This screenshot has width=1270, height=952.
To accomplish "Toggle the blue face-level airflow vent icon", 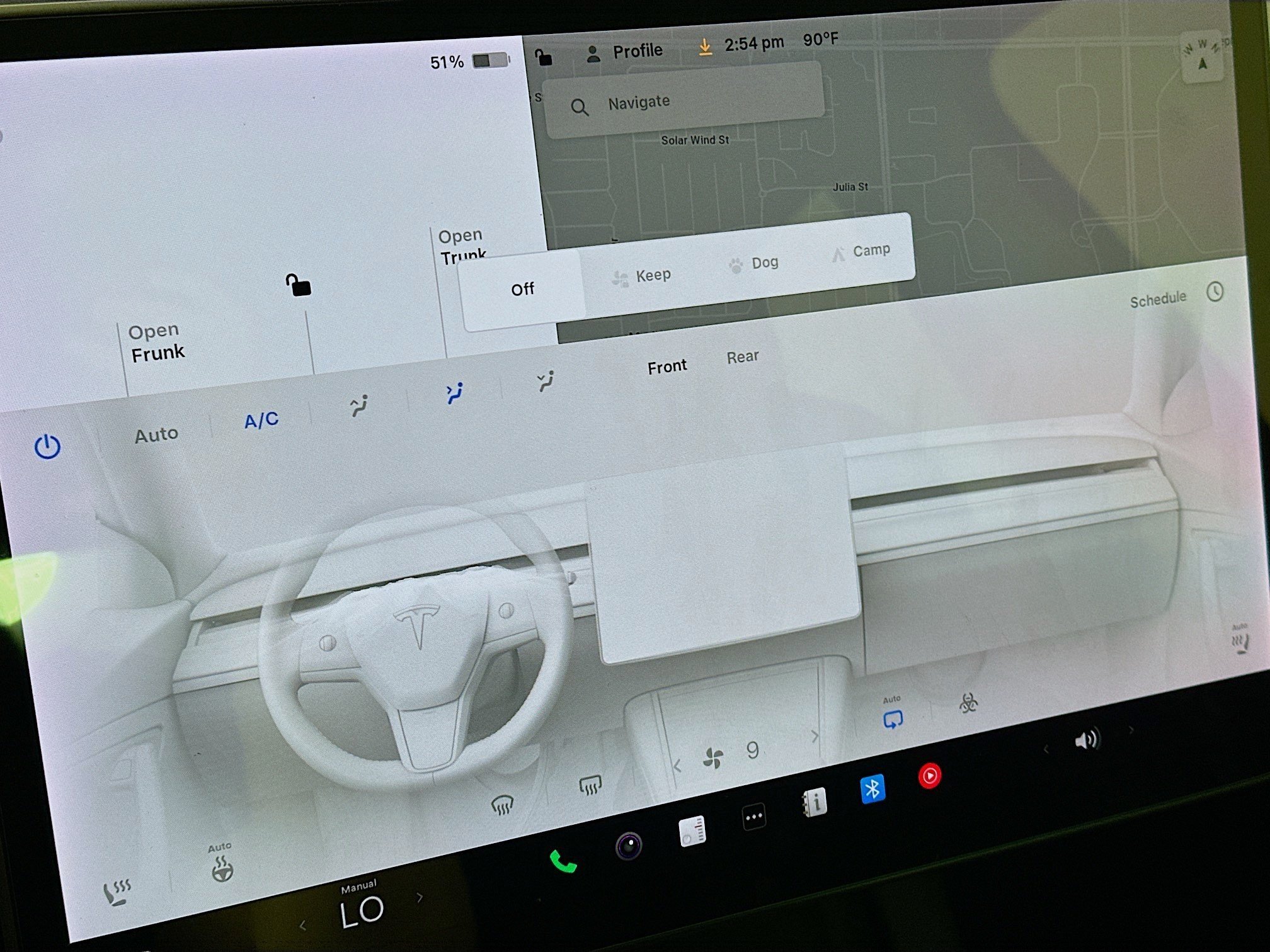I will click(455, 393).
